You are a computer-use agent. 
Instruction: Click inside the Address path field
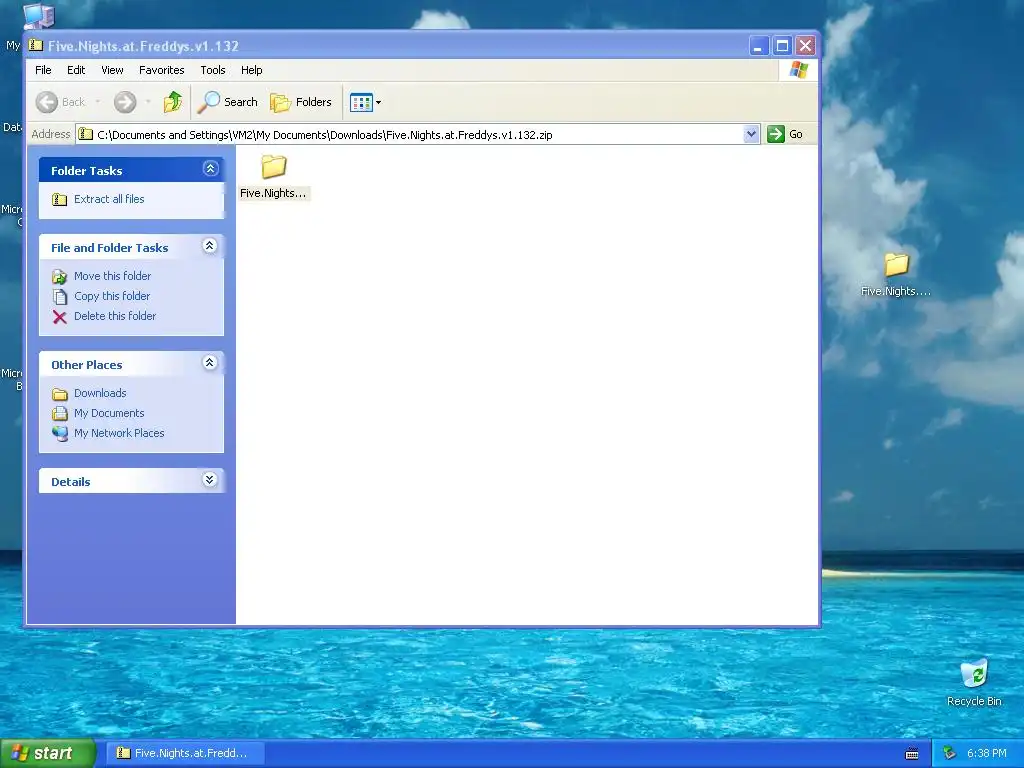(x=418, y=135)
